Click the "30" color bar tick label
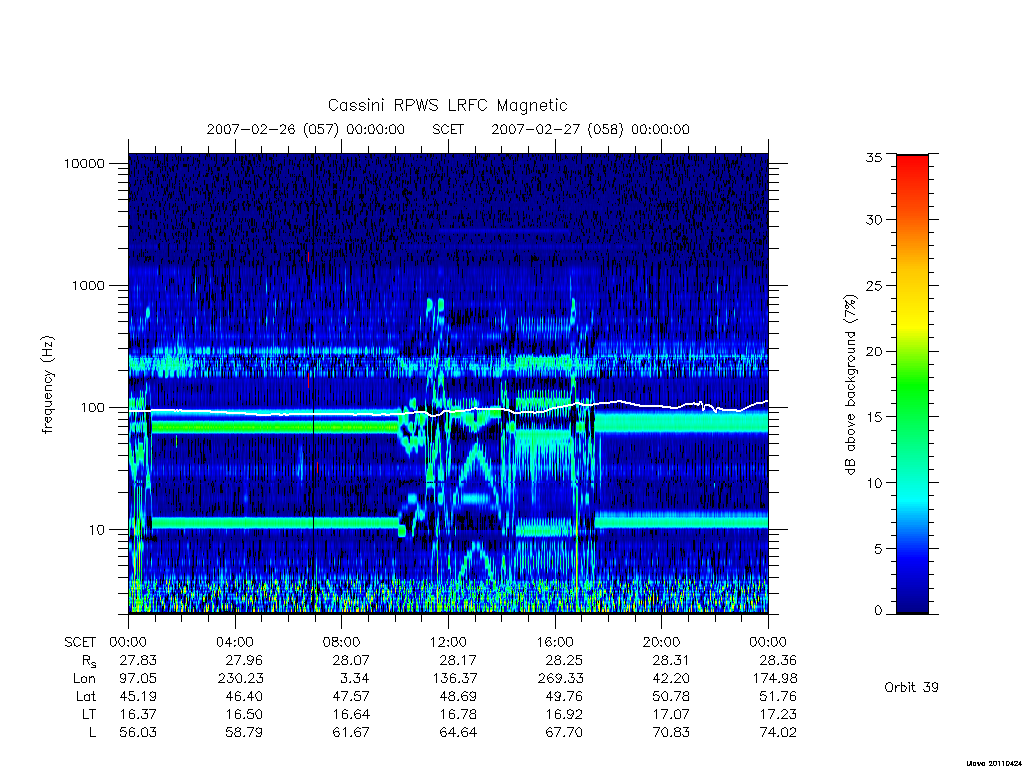Screen dimensions: 1024x768 [x=873, y=220]
